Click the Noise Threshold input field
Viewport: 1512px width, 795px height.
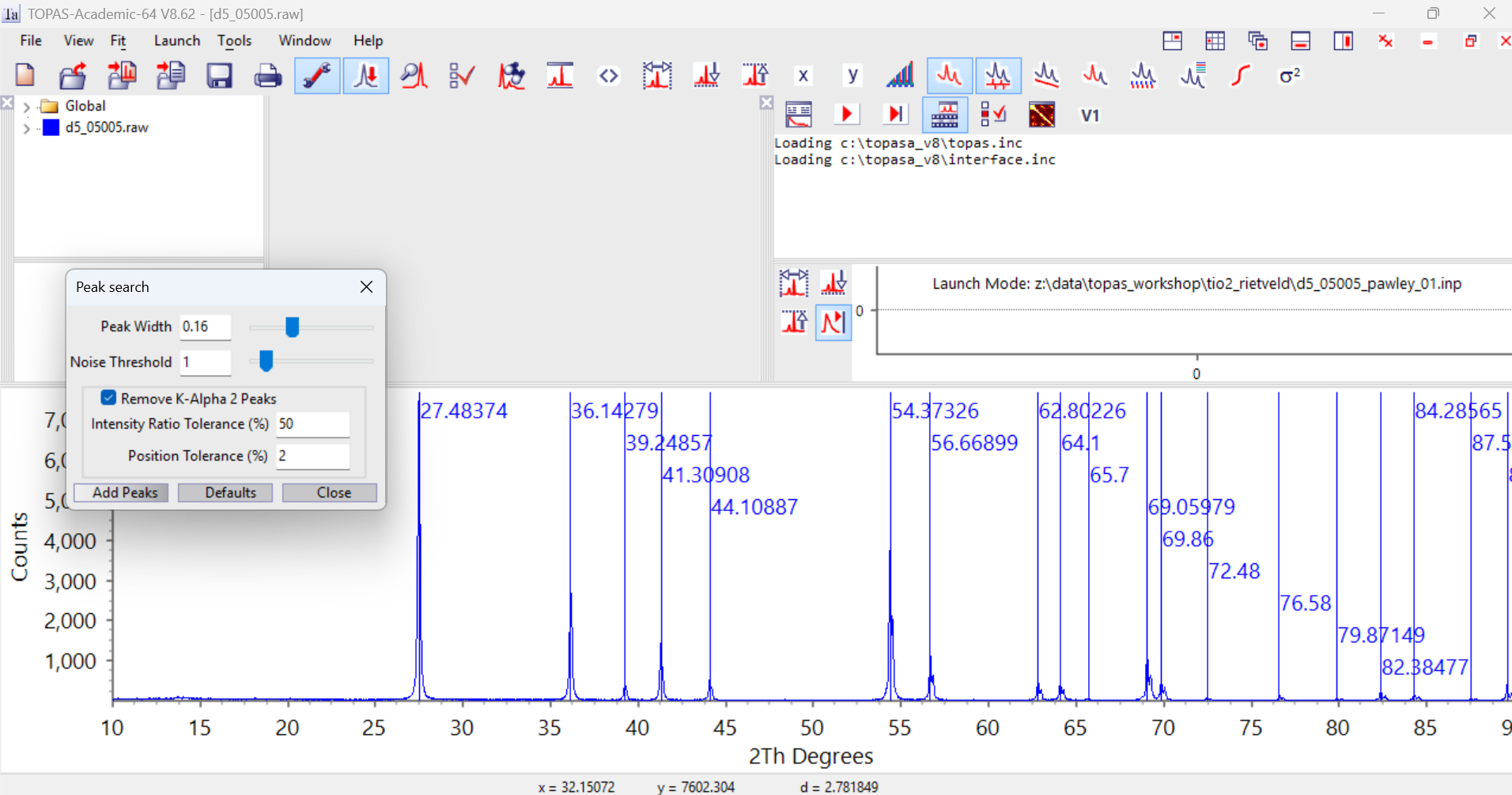click(x=205, y=362)
